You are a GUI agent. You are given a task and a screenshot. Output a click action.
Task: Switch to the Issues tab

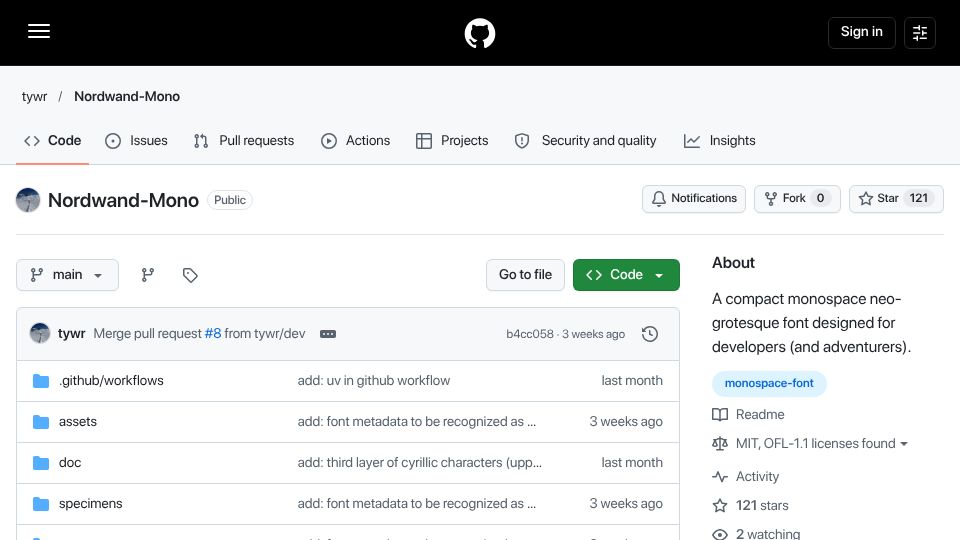(x=136, y=141)
